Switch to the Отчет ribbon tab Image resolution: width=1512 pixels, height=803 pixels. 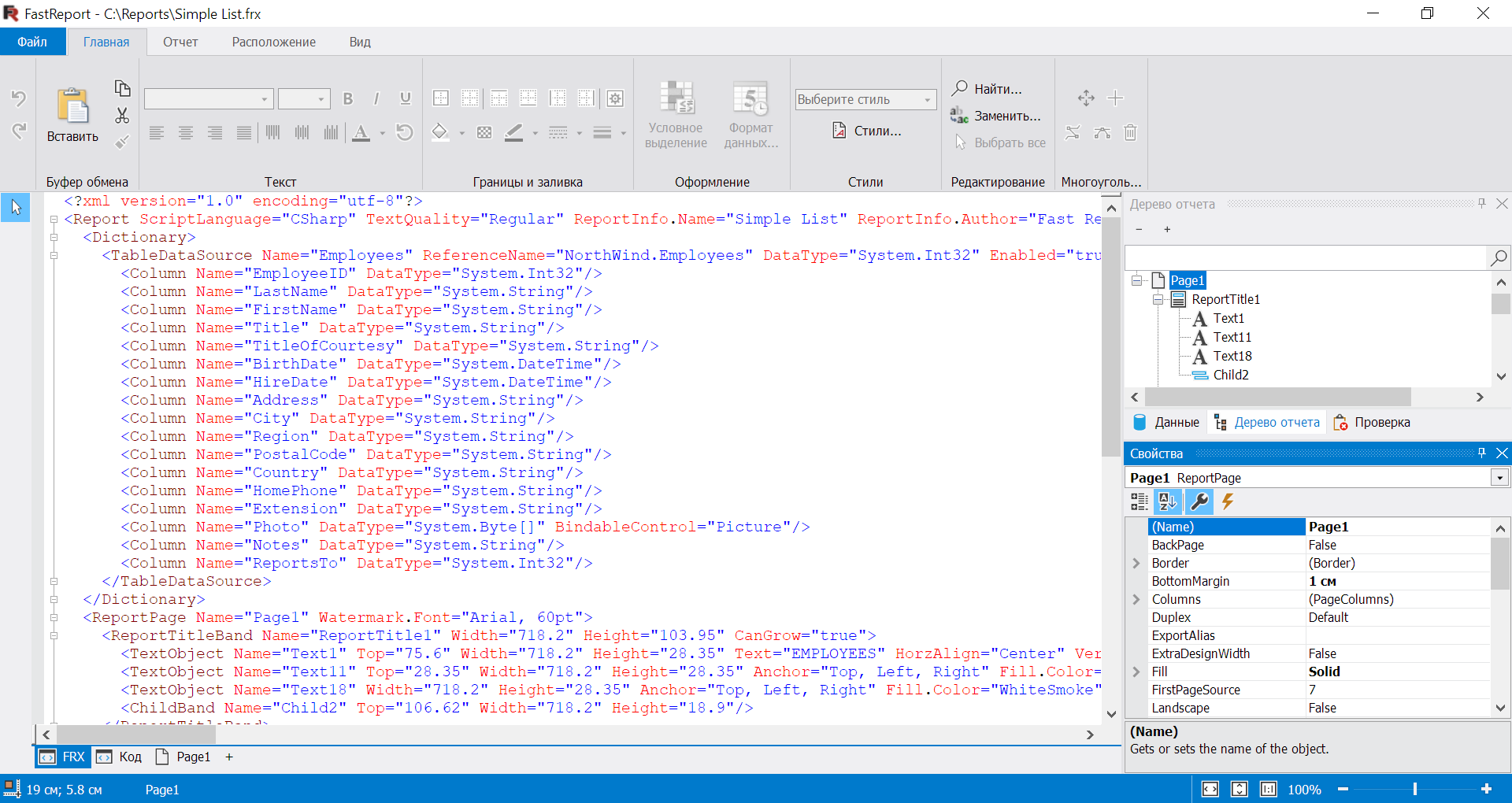[x=180, y=42]
